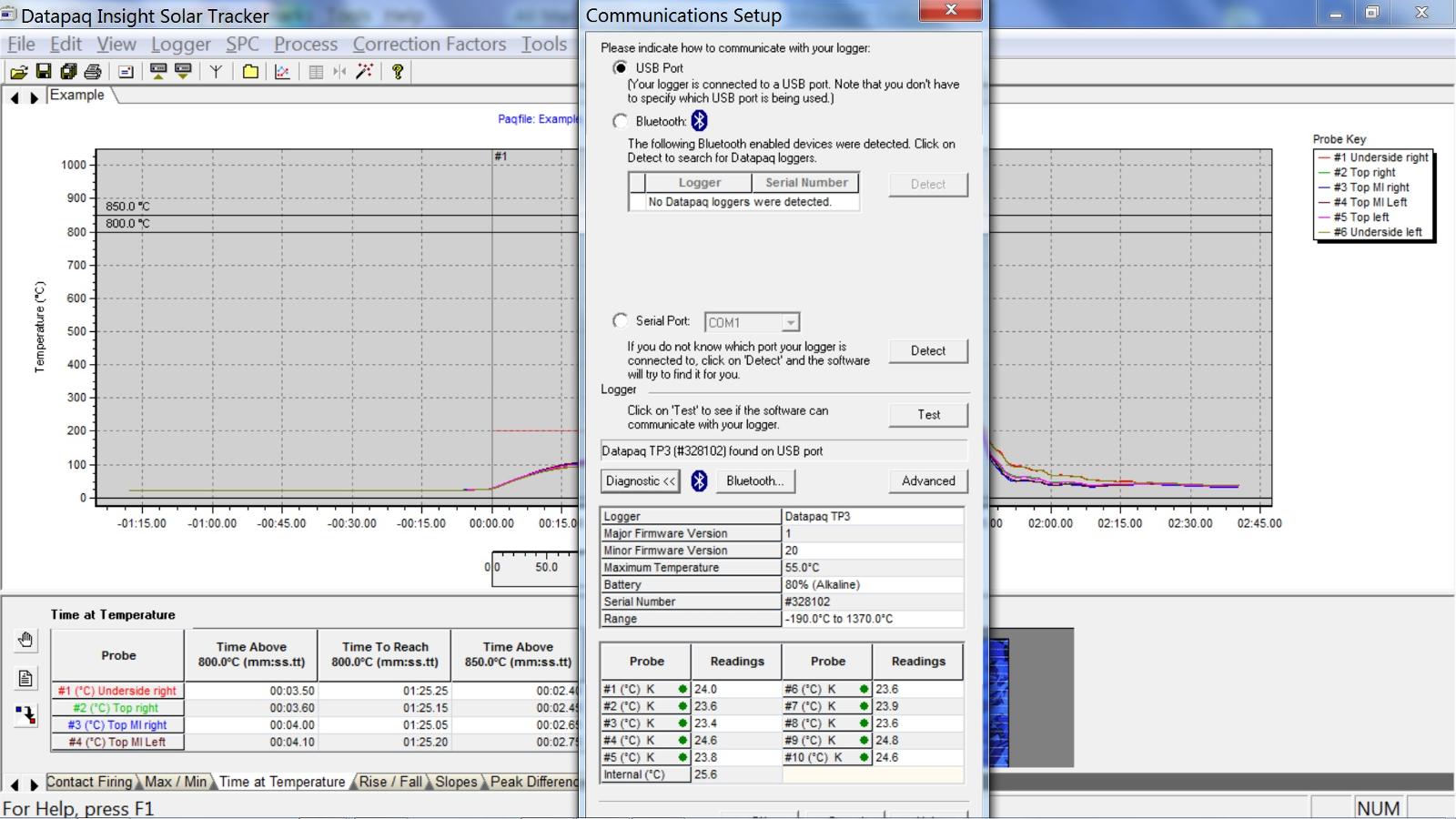The height and width of the screenshot is (819, 1456).
Task: Click the magic wand wizard toolbar icon
Action: (364, 72)
